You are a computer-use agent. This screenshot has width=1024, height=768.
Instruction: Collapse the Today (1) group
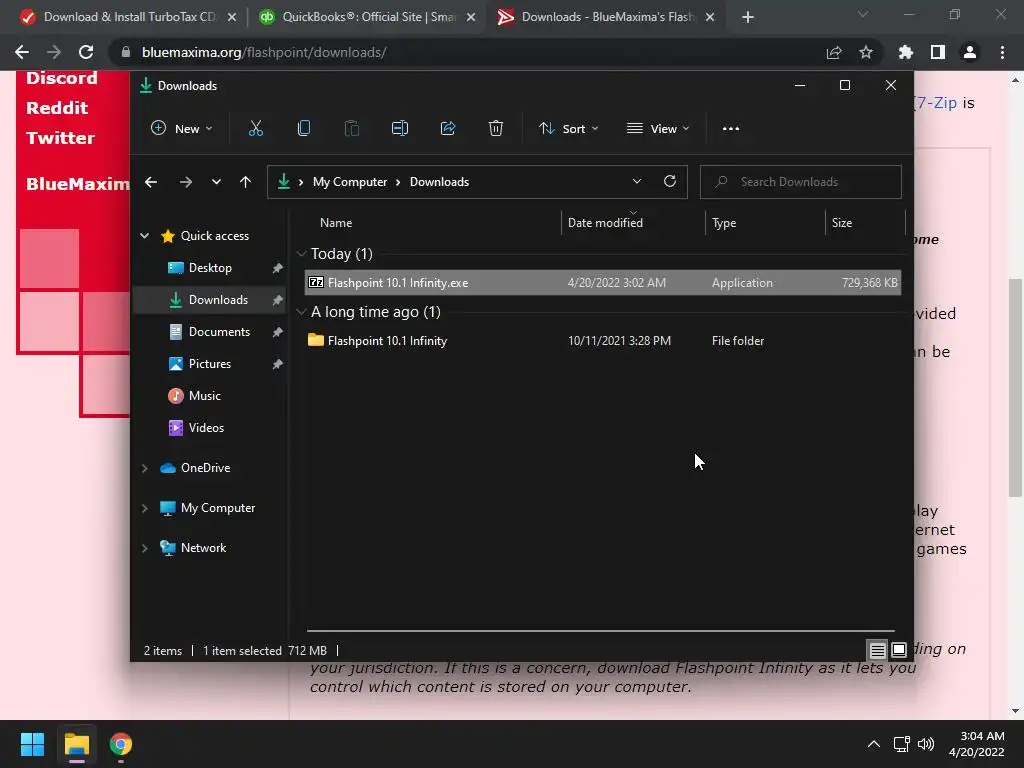pyautogui.click(x=301, y=253)
